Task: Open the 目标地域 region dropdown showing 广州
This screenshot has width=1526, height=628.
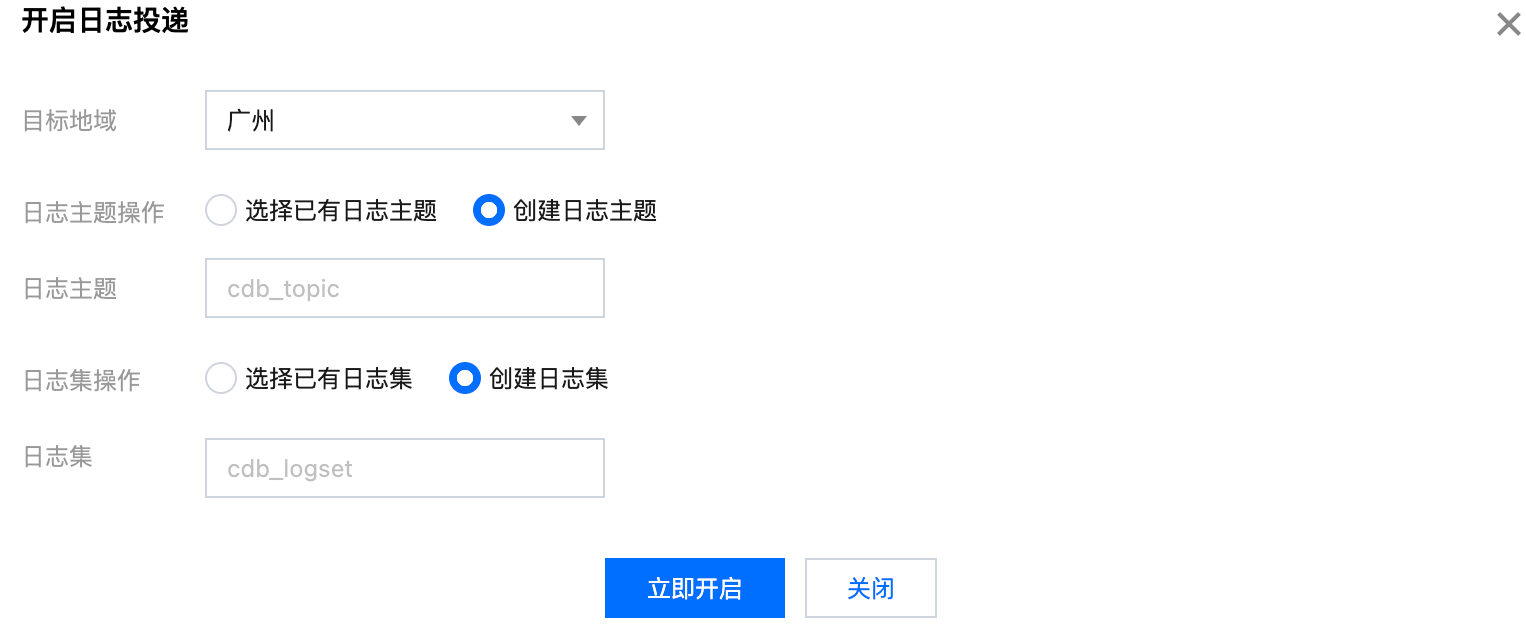Action: click(404, 121)
